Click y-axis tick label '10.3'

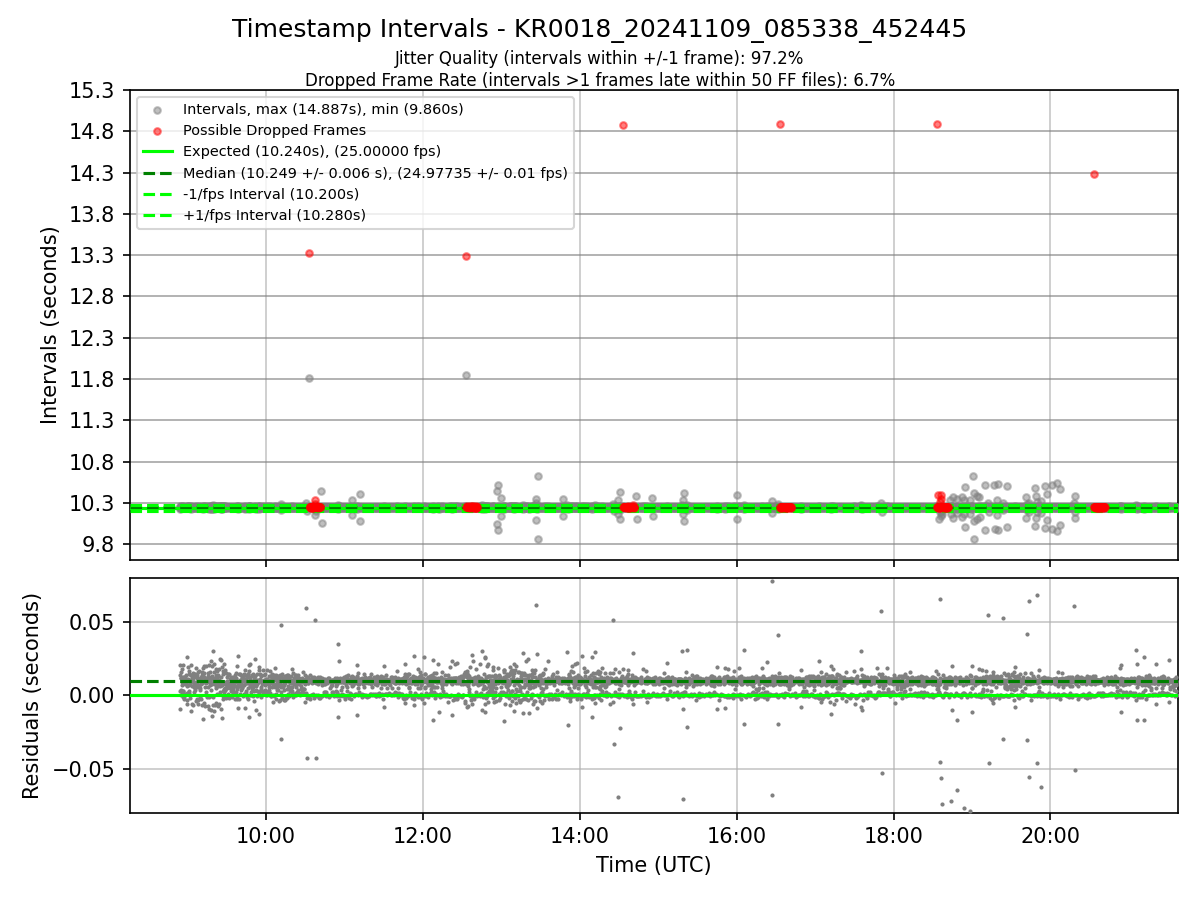[x=94, y=504]
